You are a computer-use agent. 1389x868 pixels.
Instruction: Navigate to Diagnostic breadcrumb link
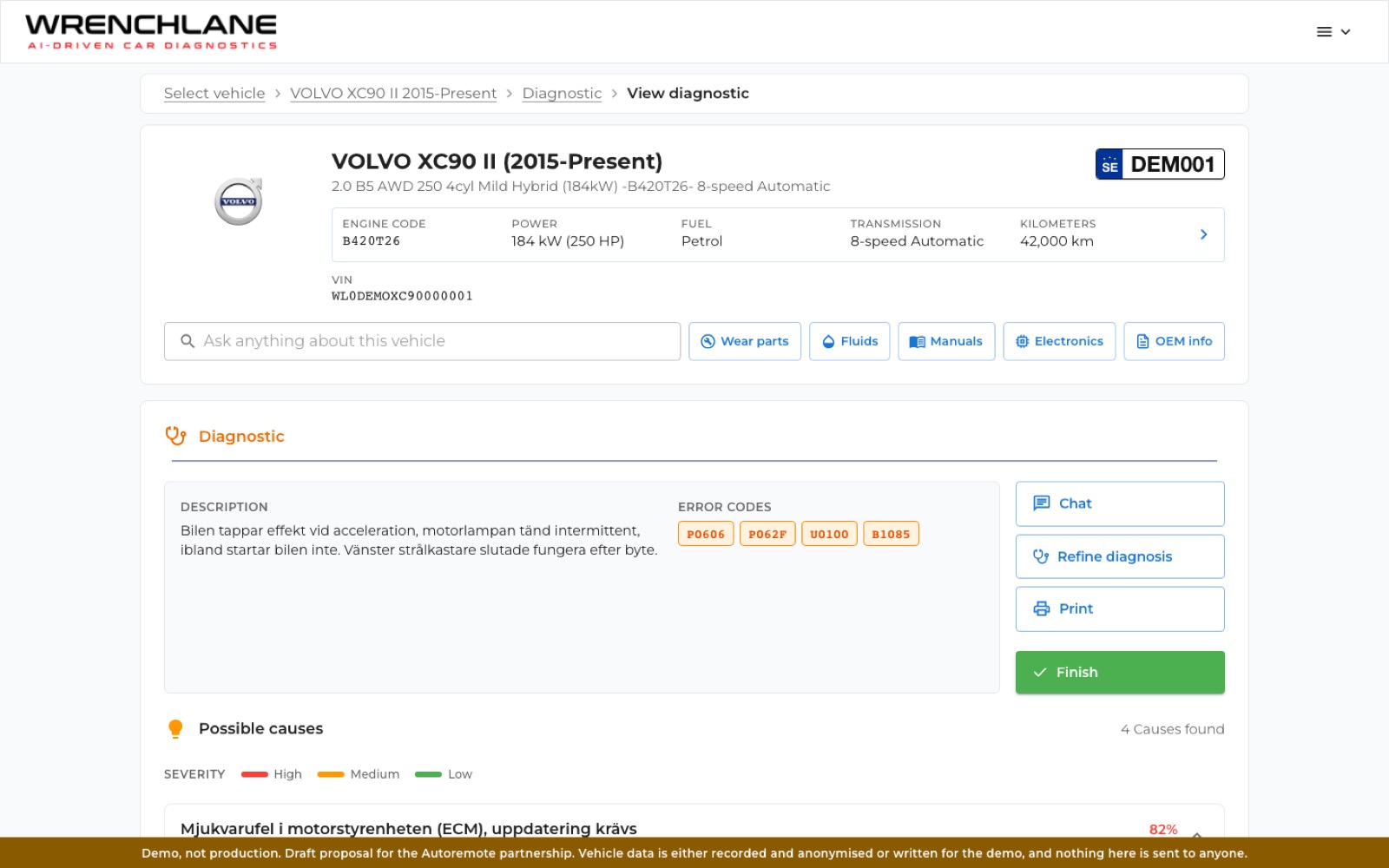click(562, 93)
